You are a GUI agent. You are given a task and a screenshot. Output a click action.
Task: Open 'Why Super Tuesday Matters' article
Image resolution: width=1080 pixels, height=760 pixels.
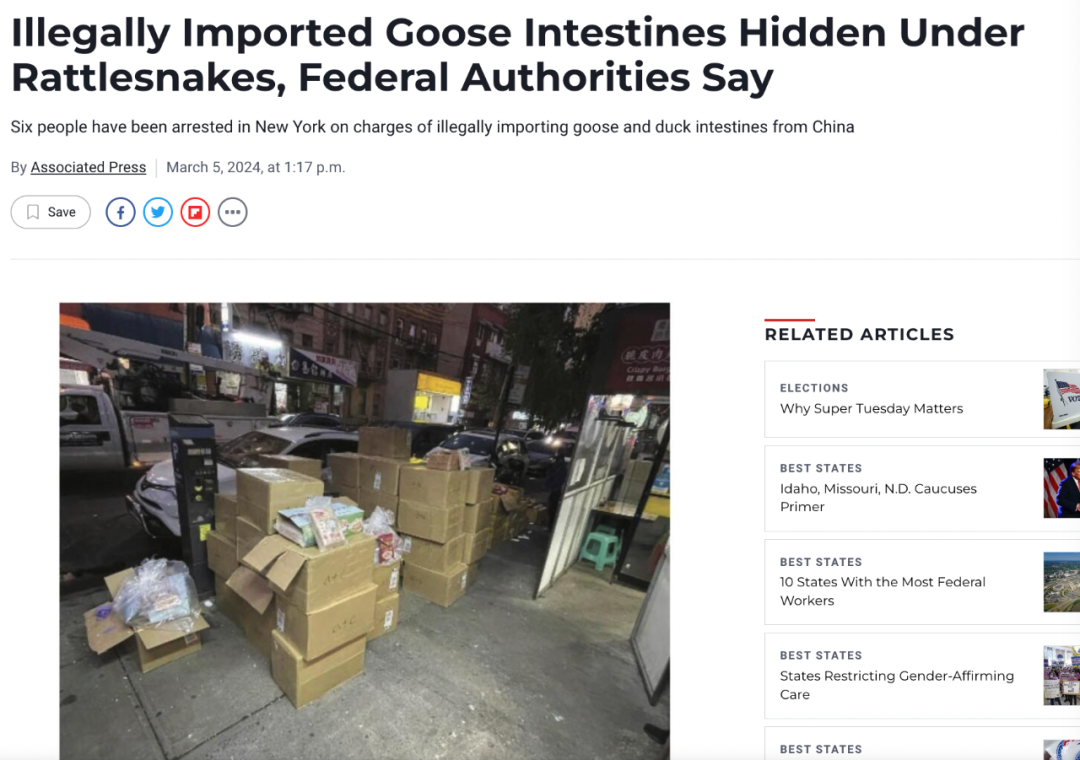pos(871,409)
